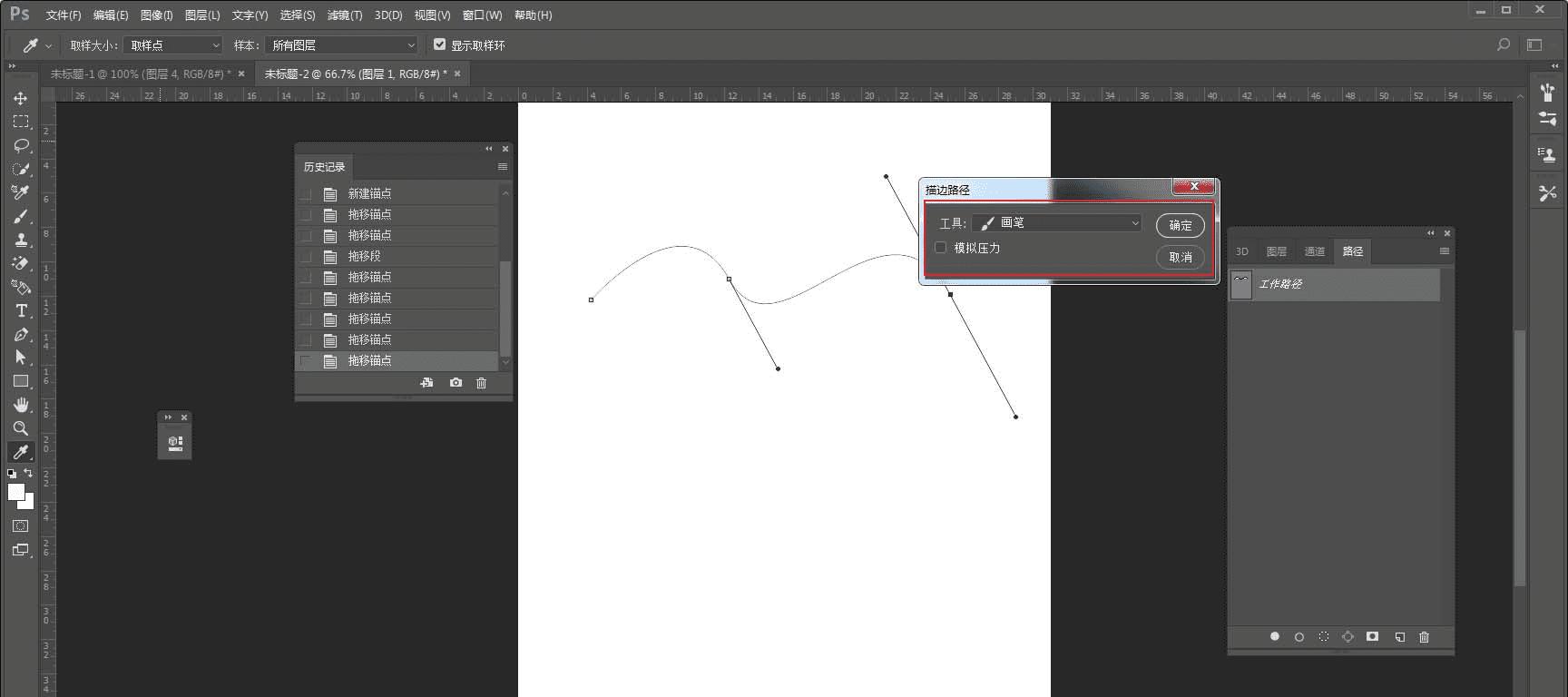Fill path with foreground color
The image size is (1568, 697).
point(1275,637)
